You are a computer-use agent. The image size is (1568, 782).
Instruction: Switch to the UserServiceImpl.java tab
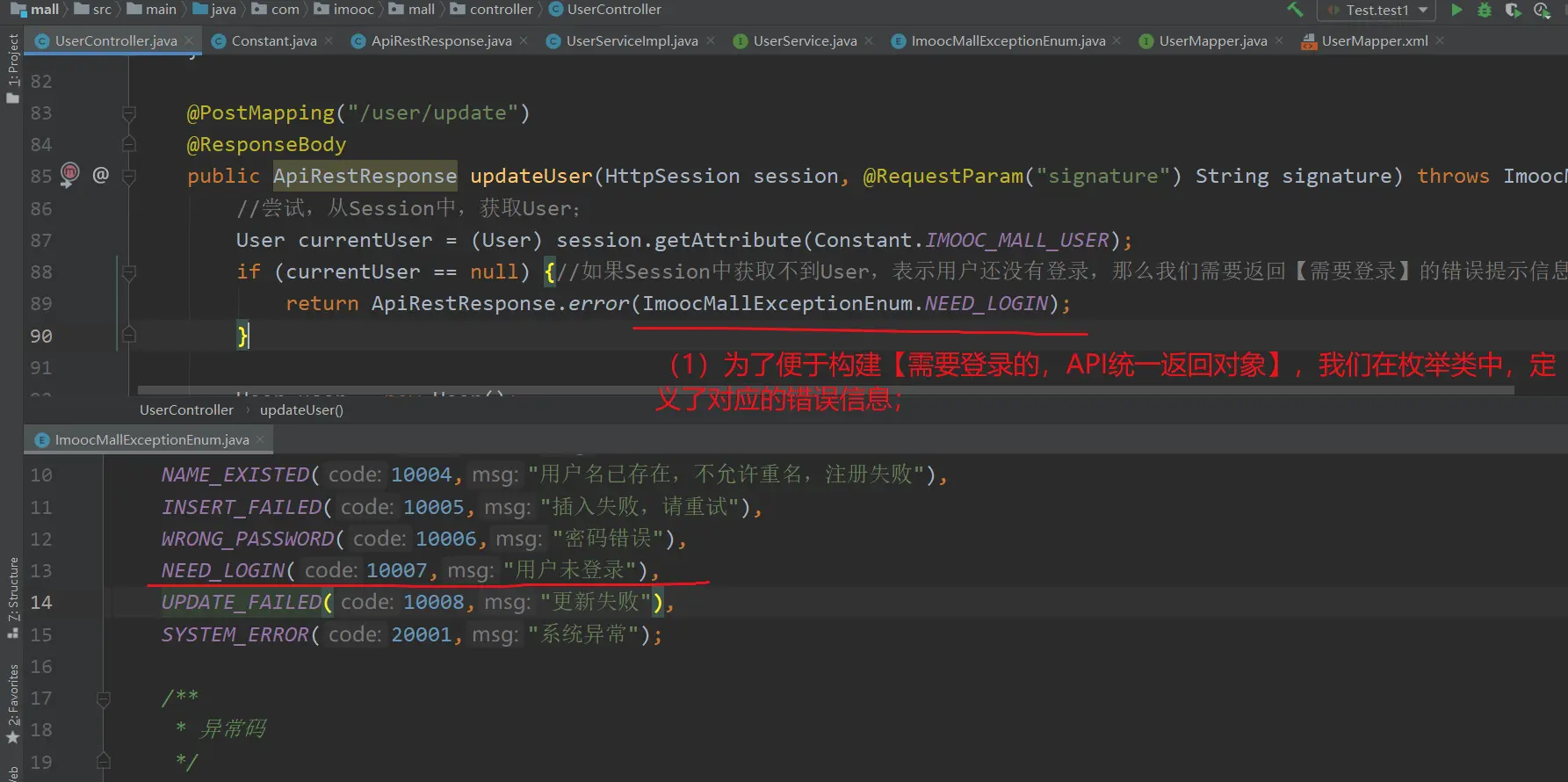[x=631, y=40]
